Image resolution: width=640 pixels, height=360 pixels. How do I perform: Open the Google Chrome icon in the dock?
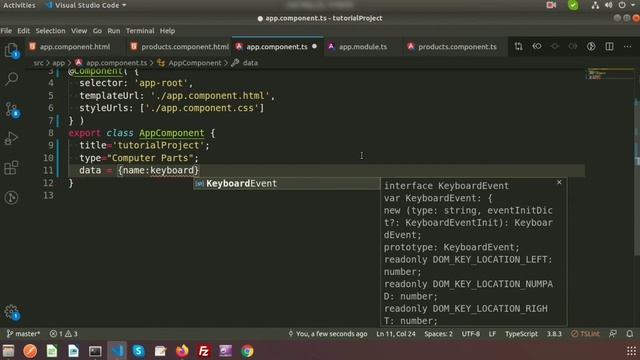(x=247, y=351)
